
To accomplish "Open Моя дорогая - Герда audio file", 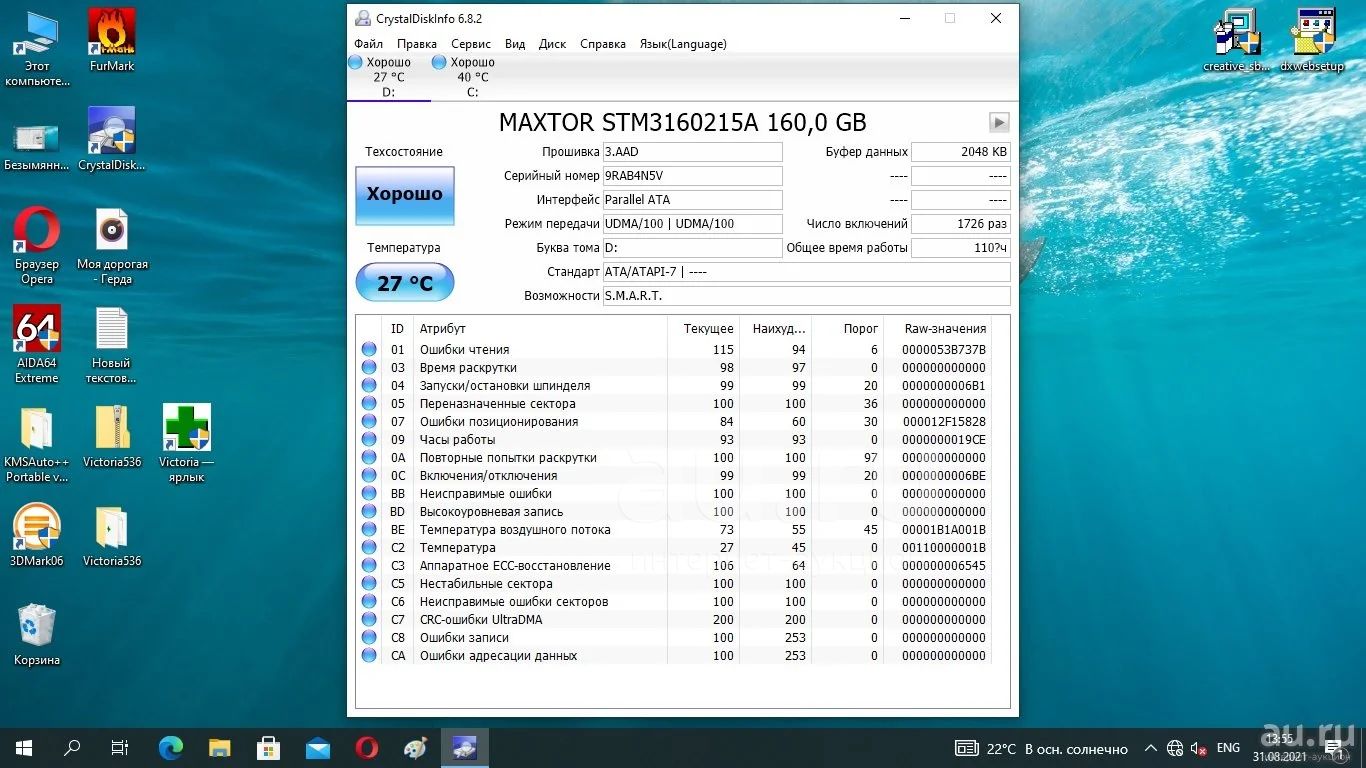I will tap(112, 246).
